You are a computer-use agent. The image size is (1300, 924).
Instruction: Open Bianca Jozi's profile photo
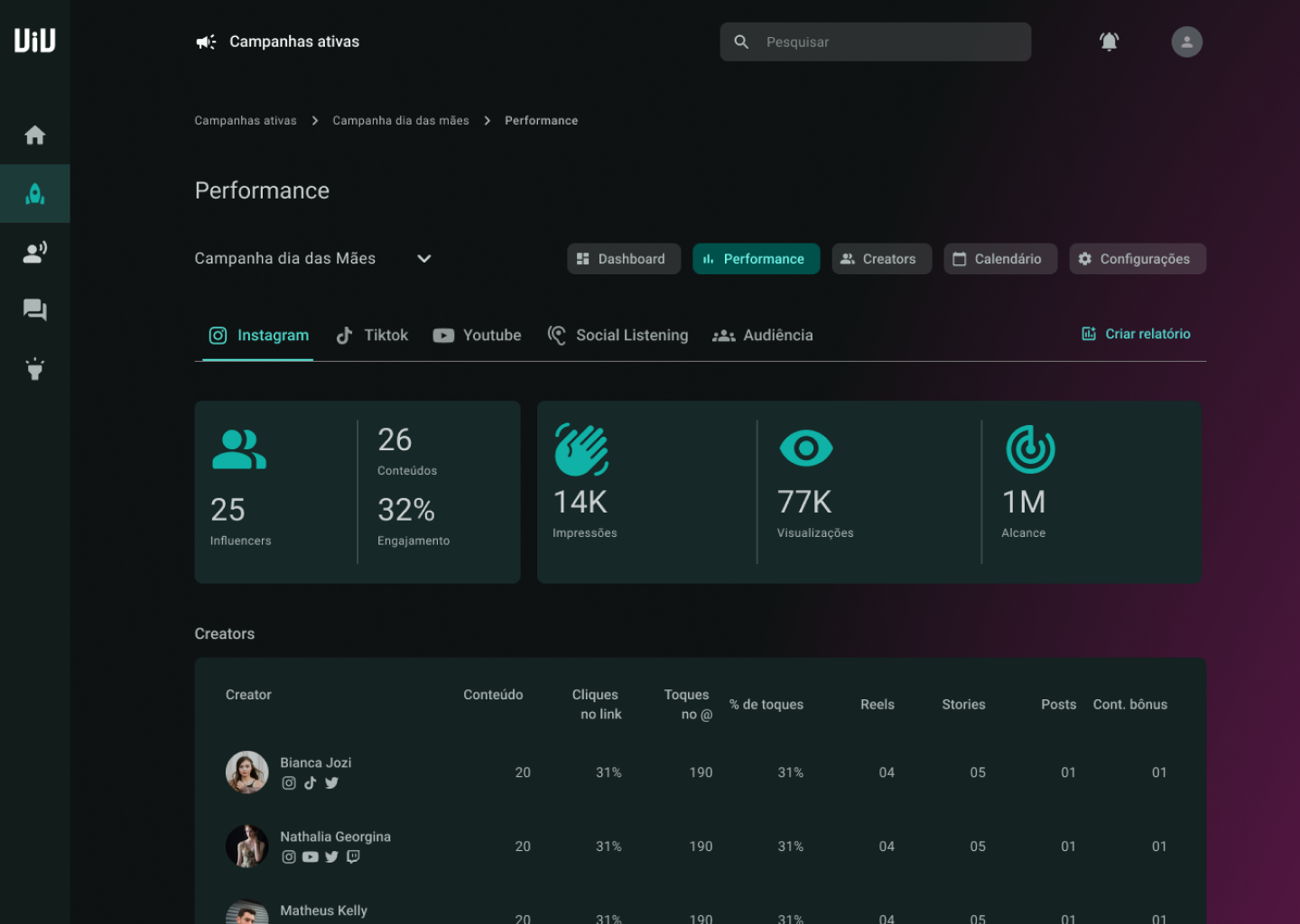point(247,772)
